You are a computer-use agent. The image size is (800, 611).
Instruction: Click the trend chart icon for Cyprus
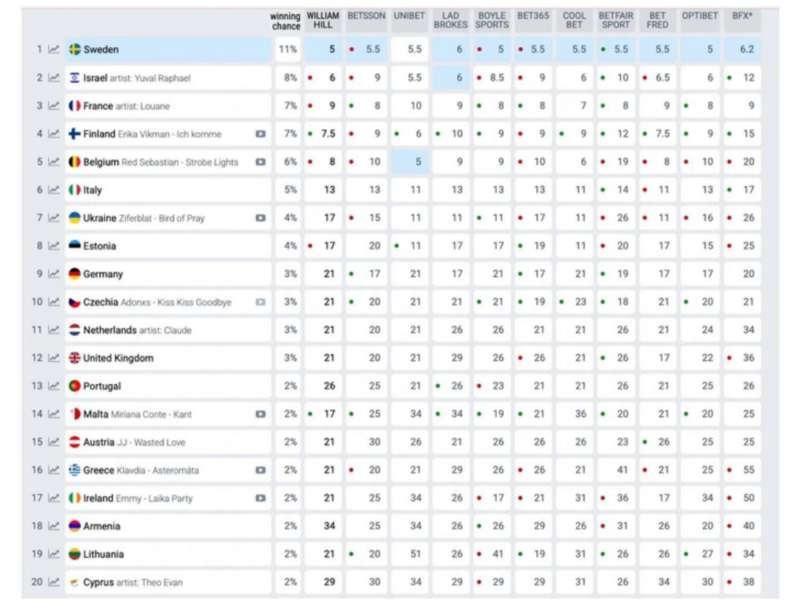[54, 582]
